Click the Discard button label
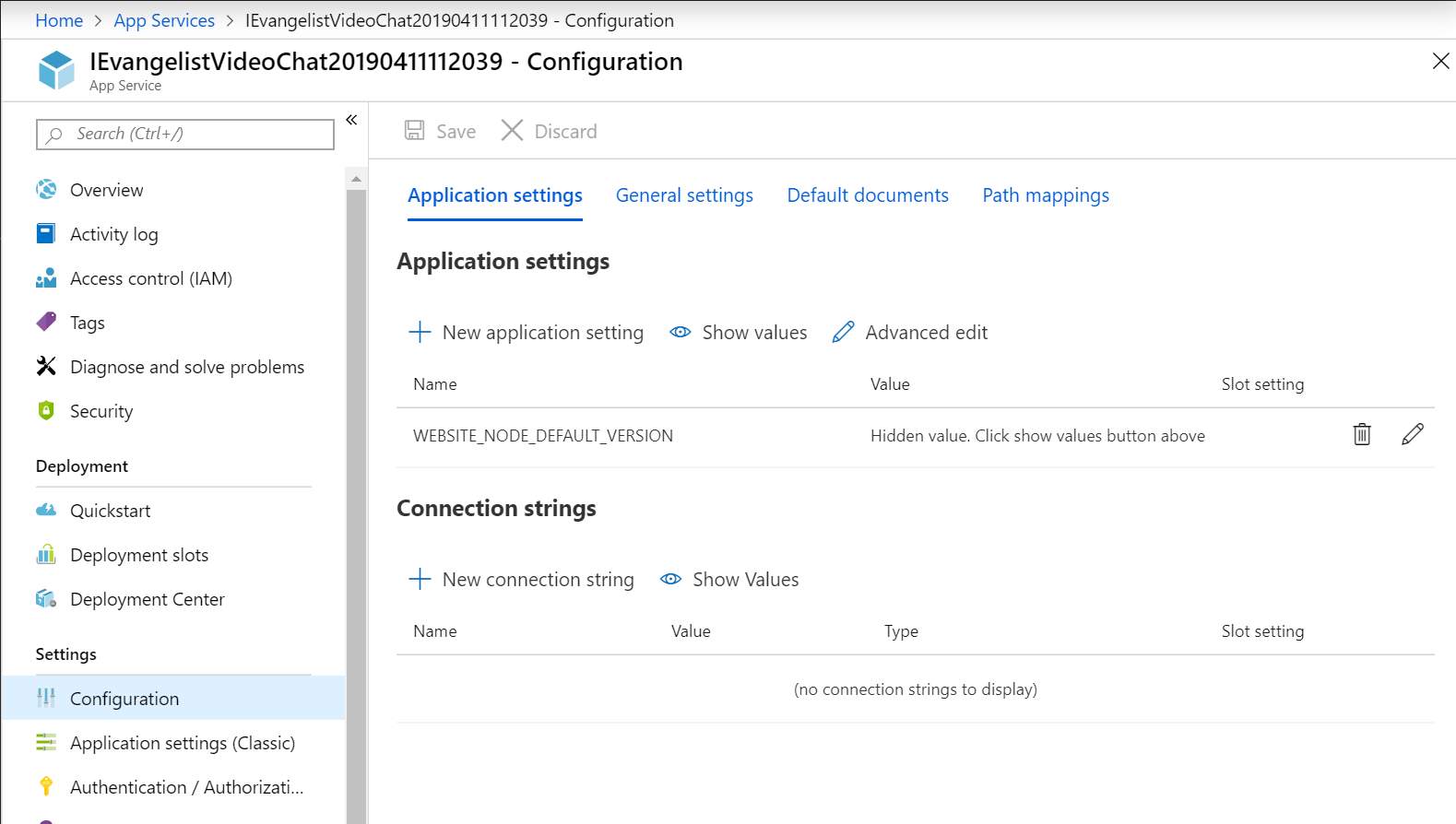The image size is (1456, 824). [x=566, y=131]
